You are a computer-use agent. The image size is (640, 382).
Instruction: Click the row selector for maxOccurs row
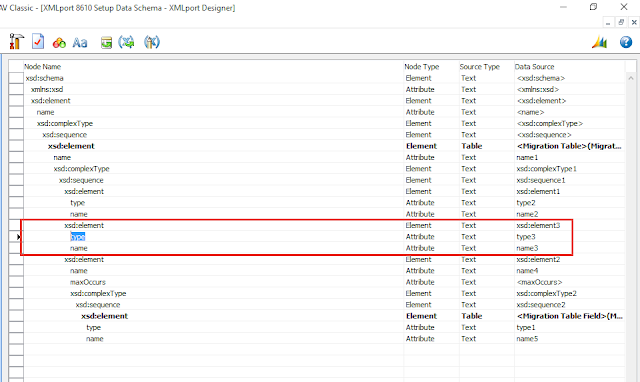(x=16, y=282)
